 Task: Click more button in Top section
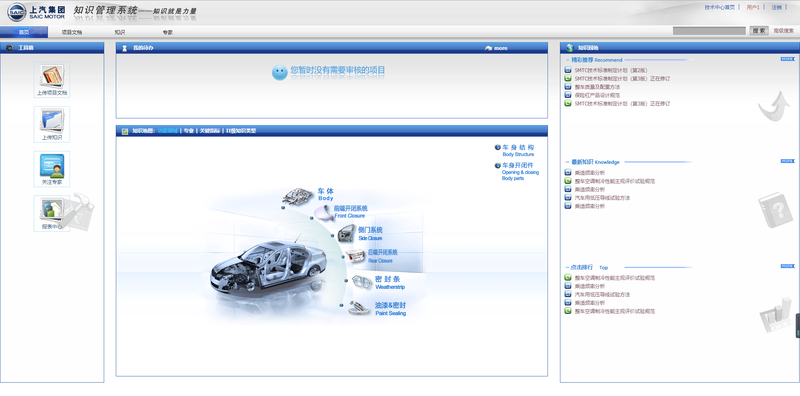(x=787, y=266)
